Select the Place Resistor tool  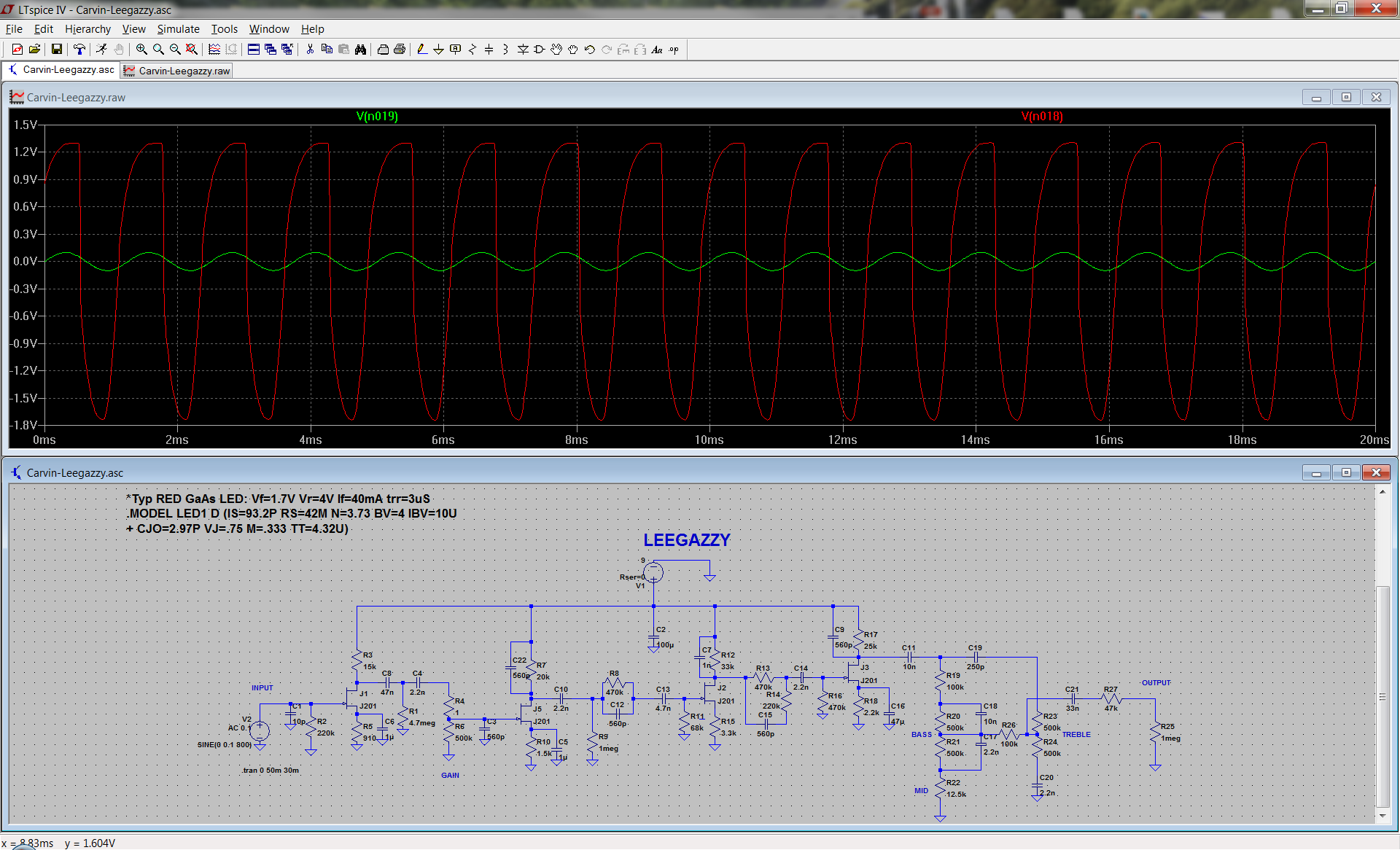point(472,50)
